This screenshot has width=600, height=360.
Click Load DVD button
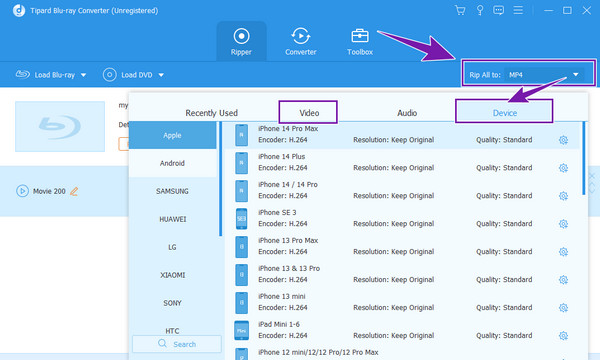coord(127,75)
